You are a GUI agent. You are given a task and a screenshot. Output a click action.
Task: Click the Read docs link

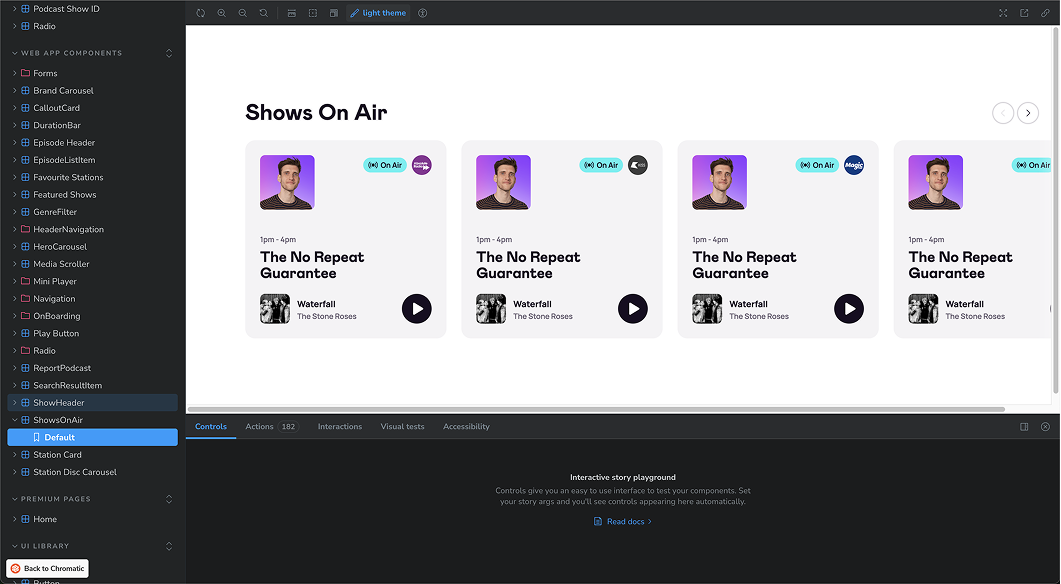623,522
